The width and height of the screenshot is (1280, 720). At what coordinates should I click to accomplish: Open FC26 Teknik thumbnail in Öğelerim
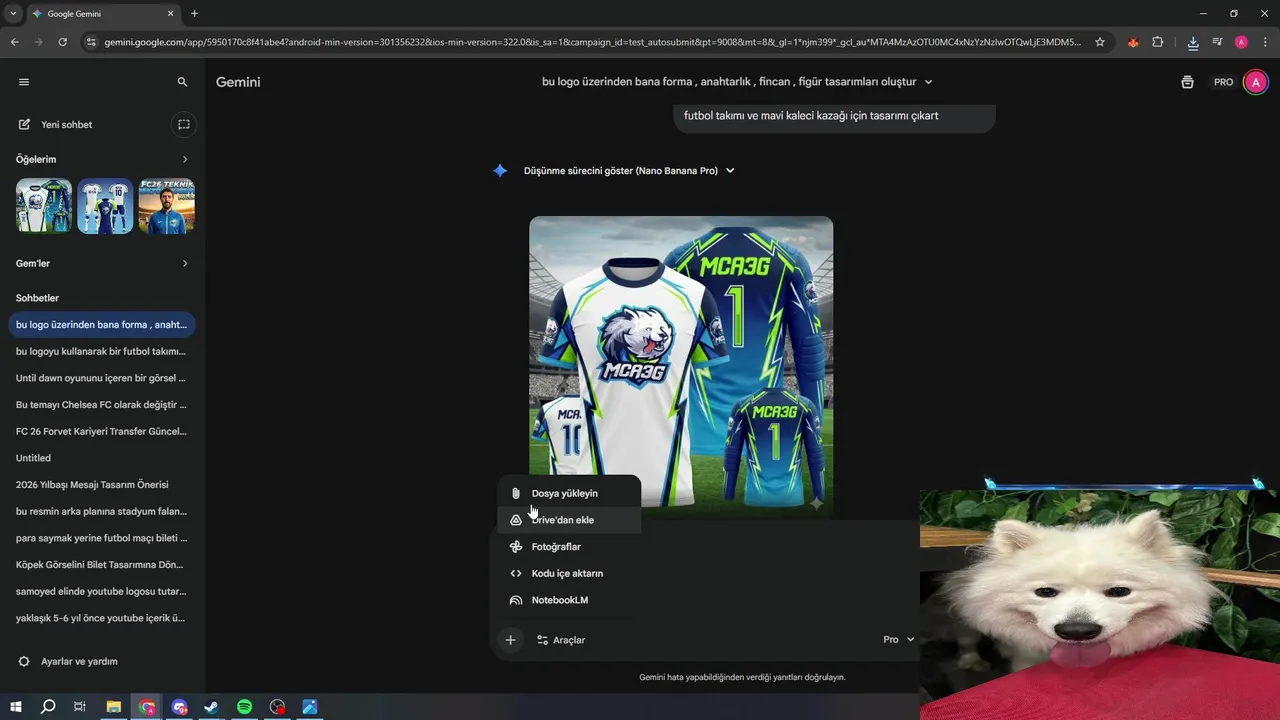tap(167, 206)
